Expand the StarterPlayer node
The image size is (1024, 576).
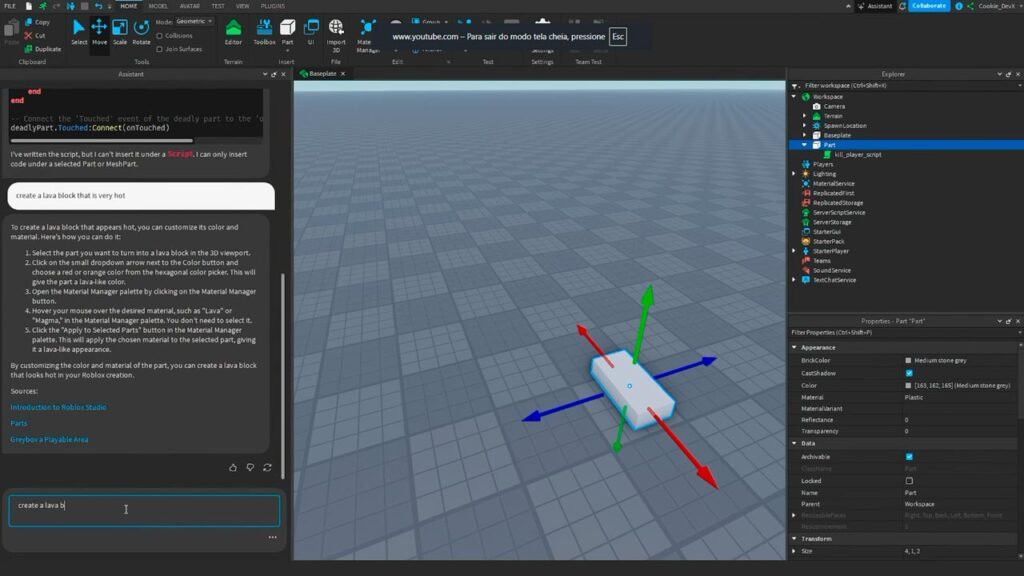coord(794,251)
